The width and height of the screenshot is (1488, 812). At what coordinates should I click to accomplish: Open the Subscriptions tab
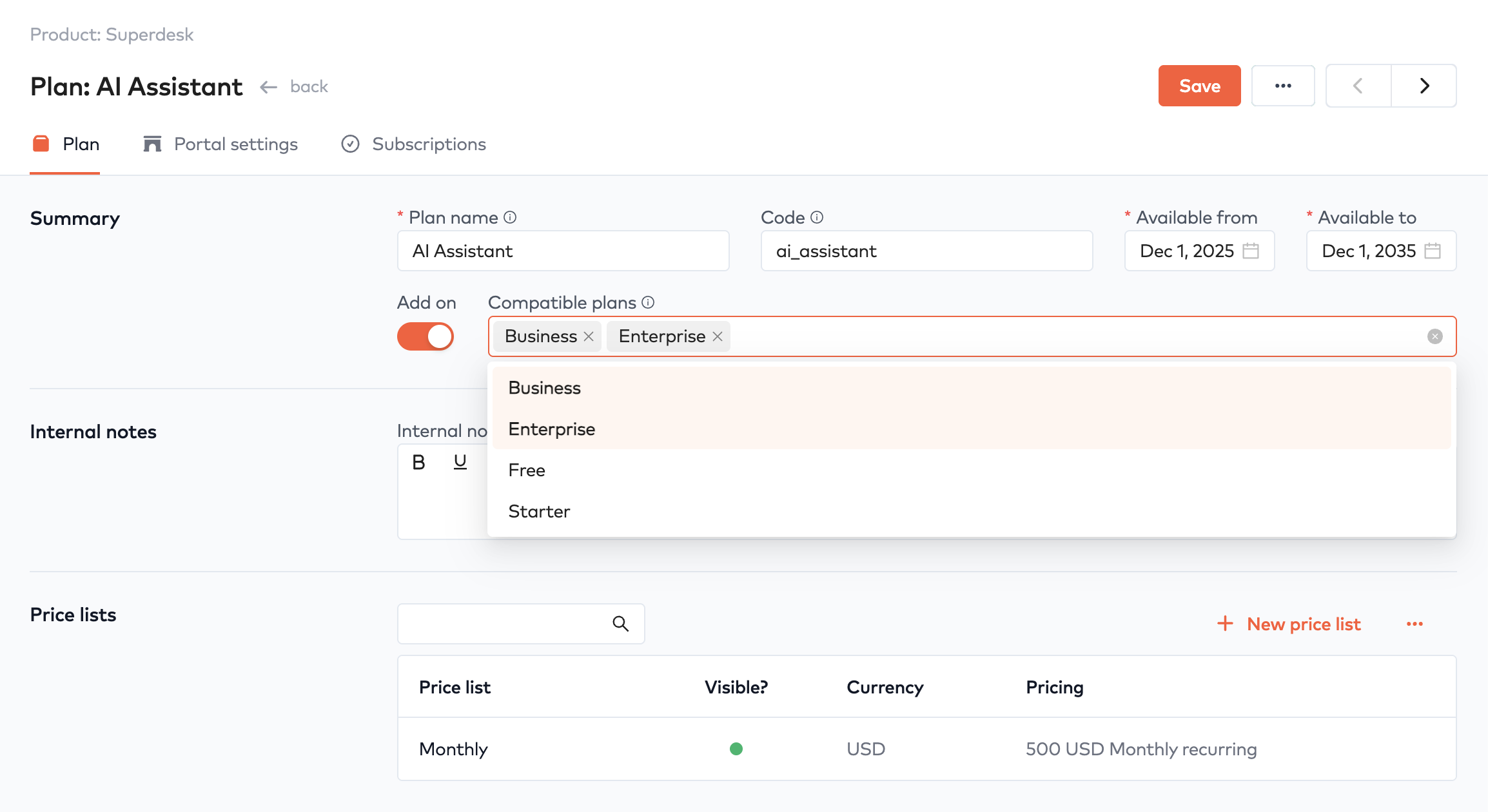point(413,144)
